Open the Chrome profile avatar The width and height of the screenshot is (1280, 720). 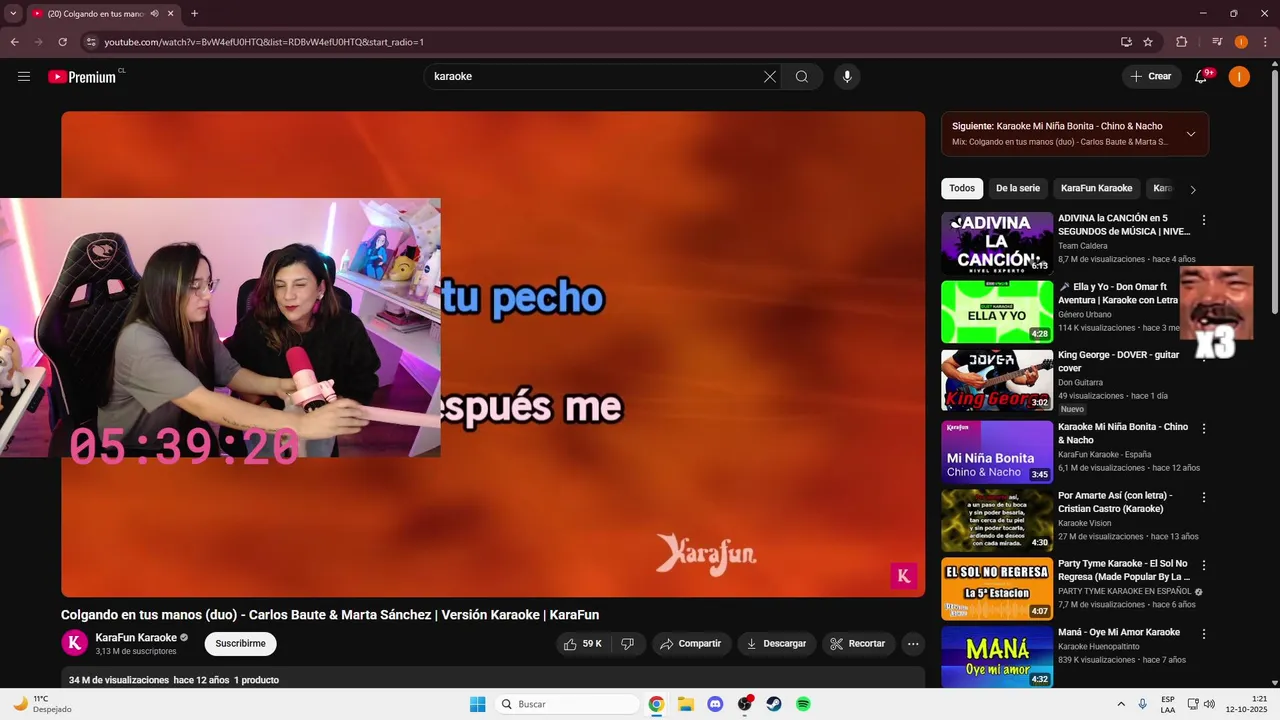click(1241, 42)
